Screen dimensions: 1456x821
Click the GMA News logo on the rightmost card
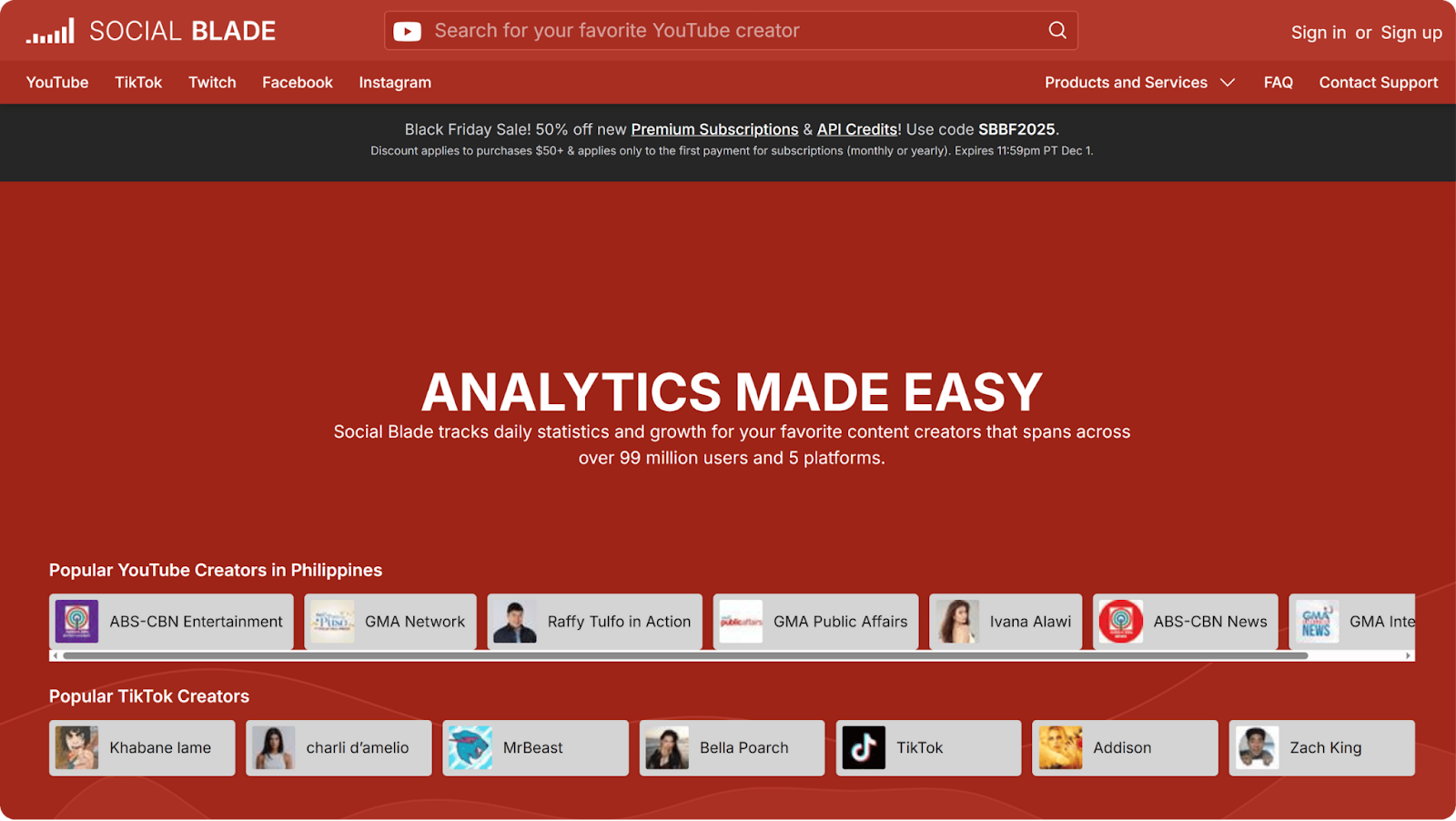point(1315,622)
